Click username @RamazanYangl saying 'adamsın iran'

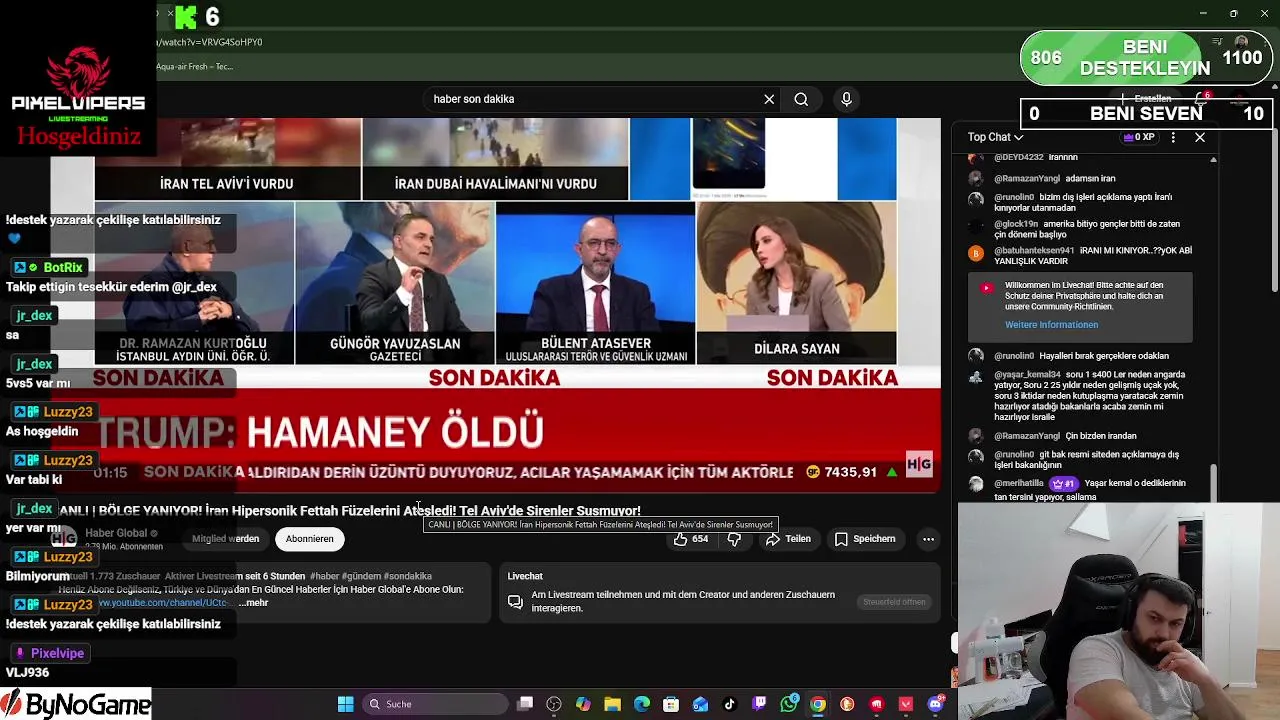(1026, 179)
